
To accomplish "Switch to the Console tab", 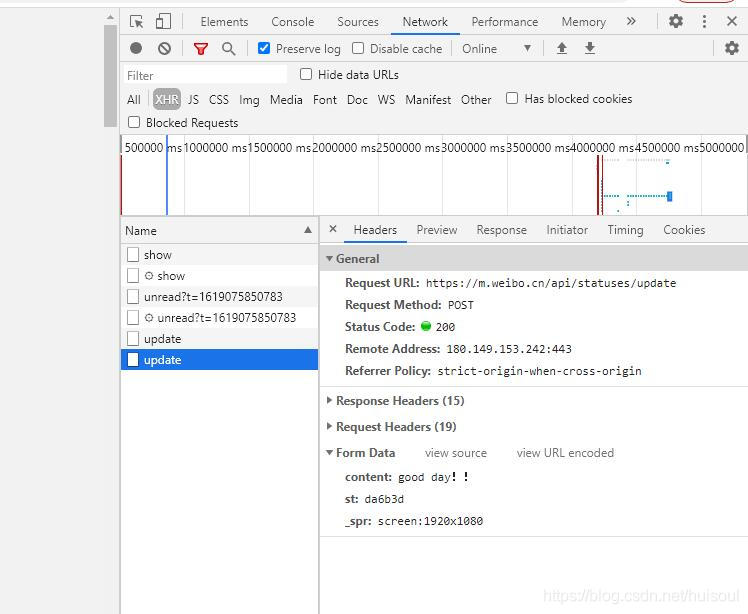I will [292, 21].
